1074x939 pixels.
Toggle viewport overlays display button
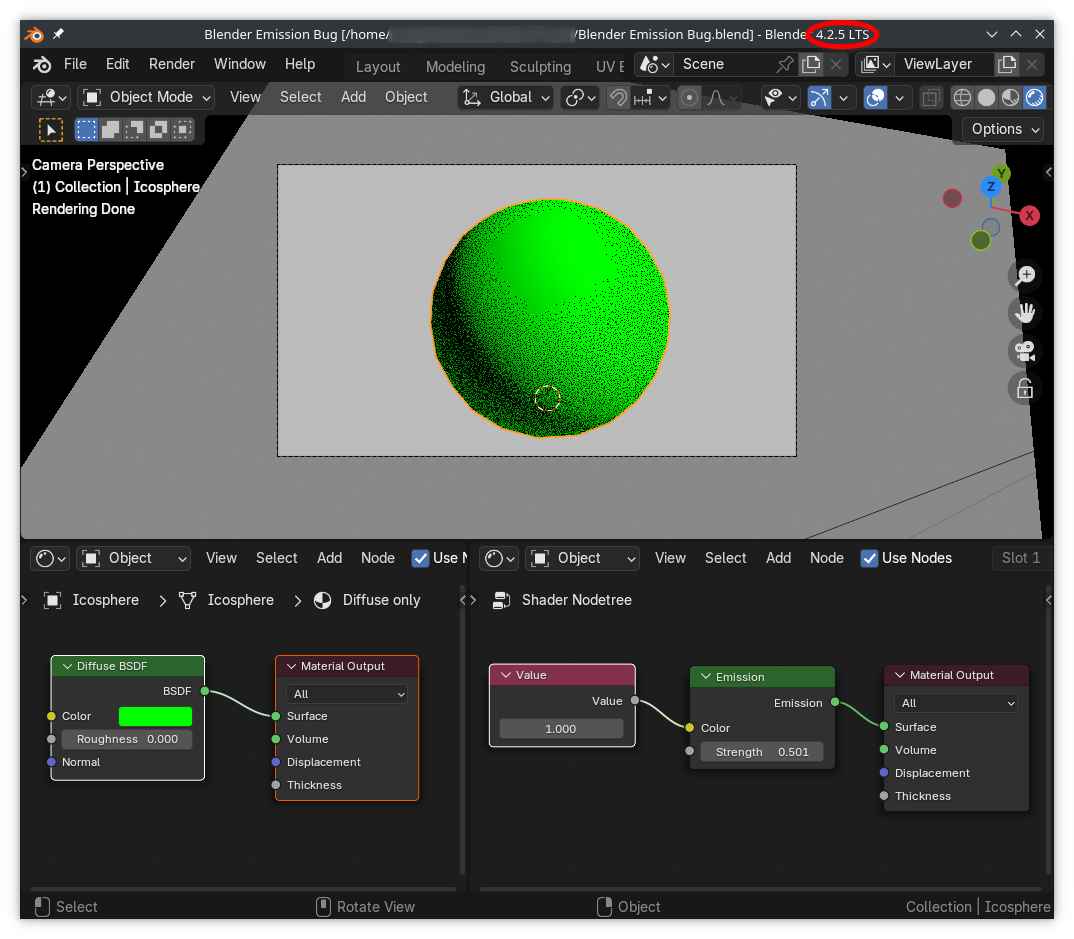click(875, 98)
